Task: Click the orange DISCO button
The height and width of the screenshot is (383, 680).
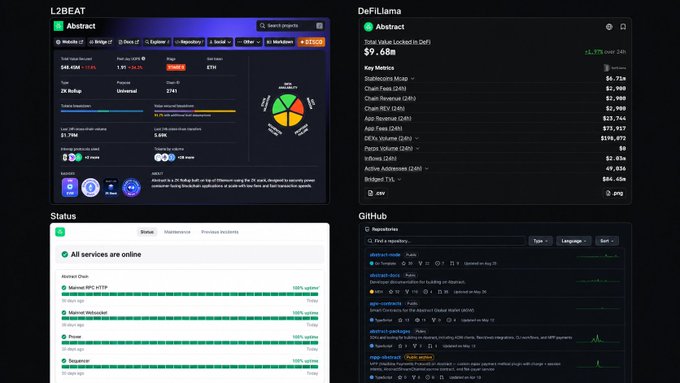Action: click(311, 42)
